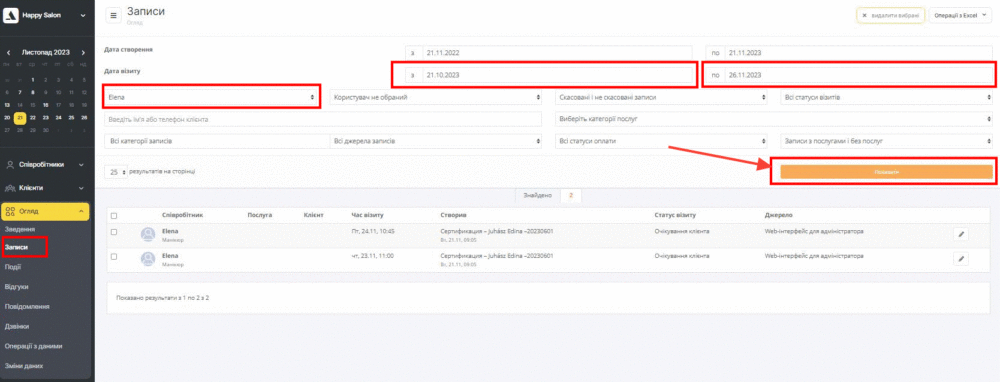Click the Огляд grid icon
Viewport: 1000px width, 382px height.
click(11, 211)
